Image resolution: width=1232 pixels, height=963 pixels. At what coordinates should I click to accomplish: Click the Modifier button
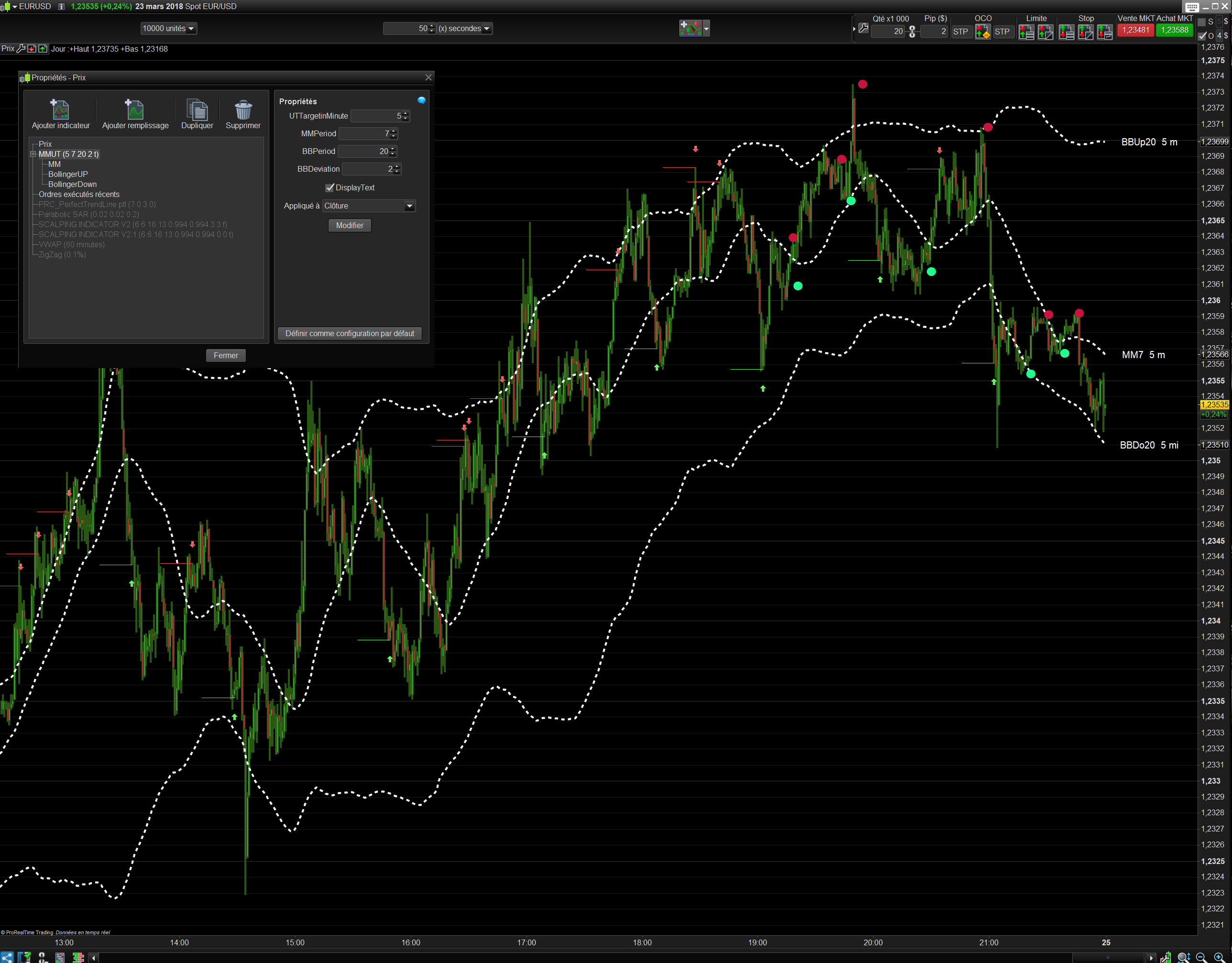pos(349,226)
